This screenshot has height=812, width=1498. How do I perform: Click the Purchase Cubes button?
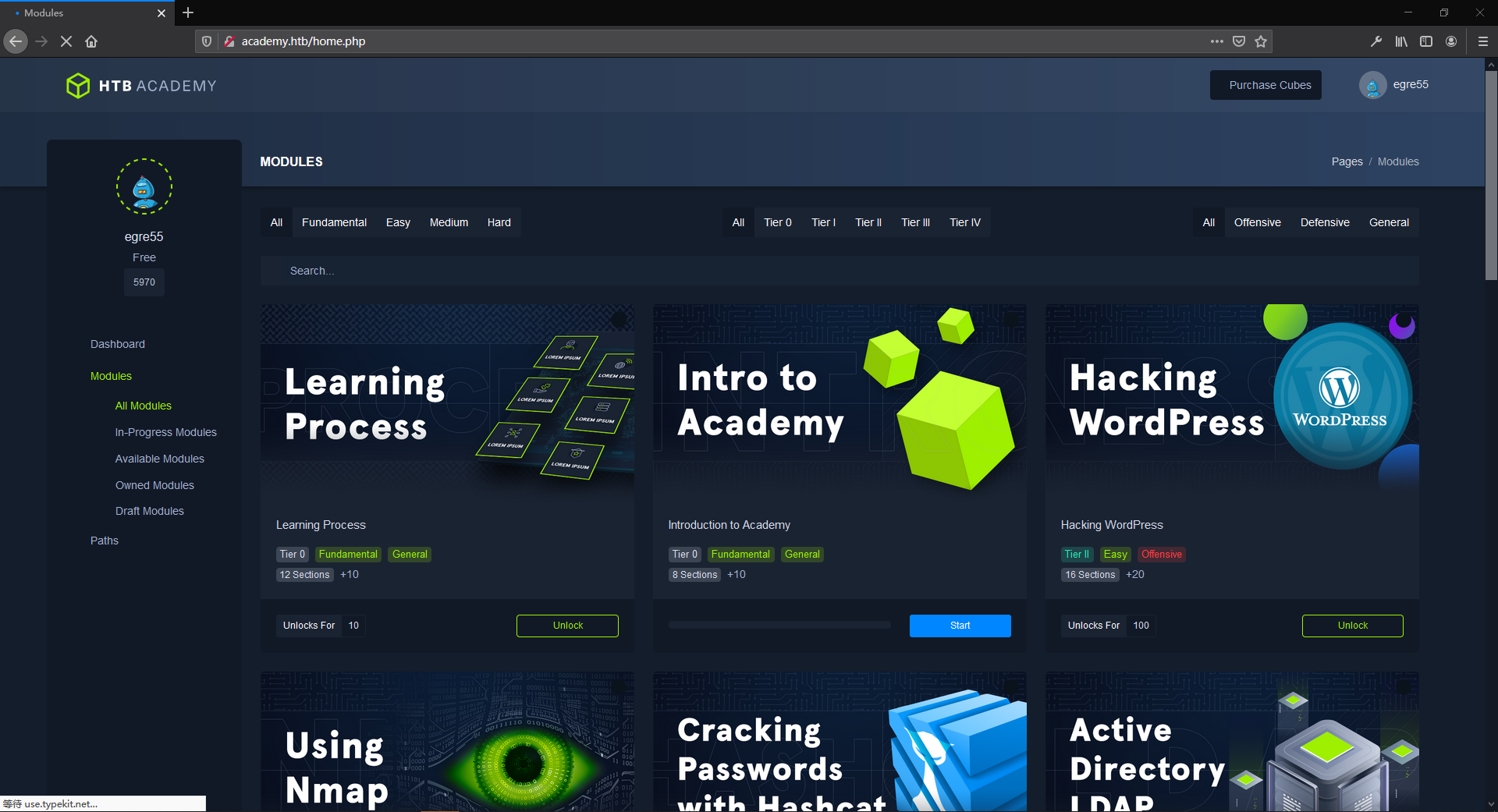[x=1265, y=85]
